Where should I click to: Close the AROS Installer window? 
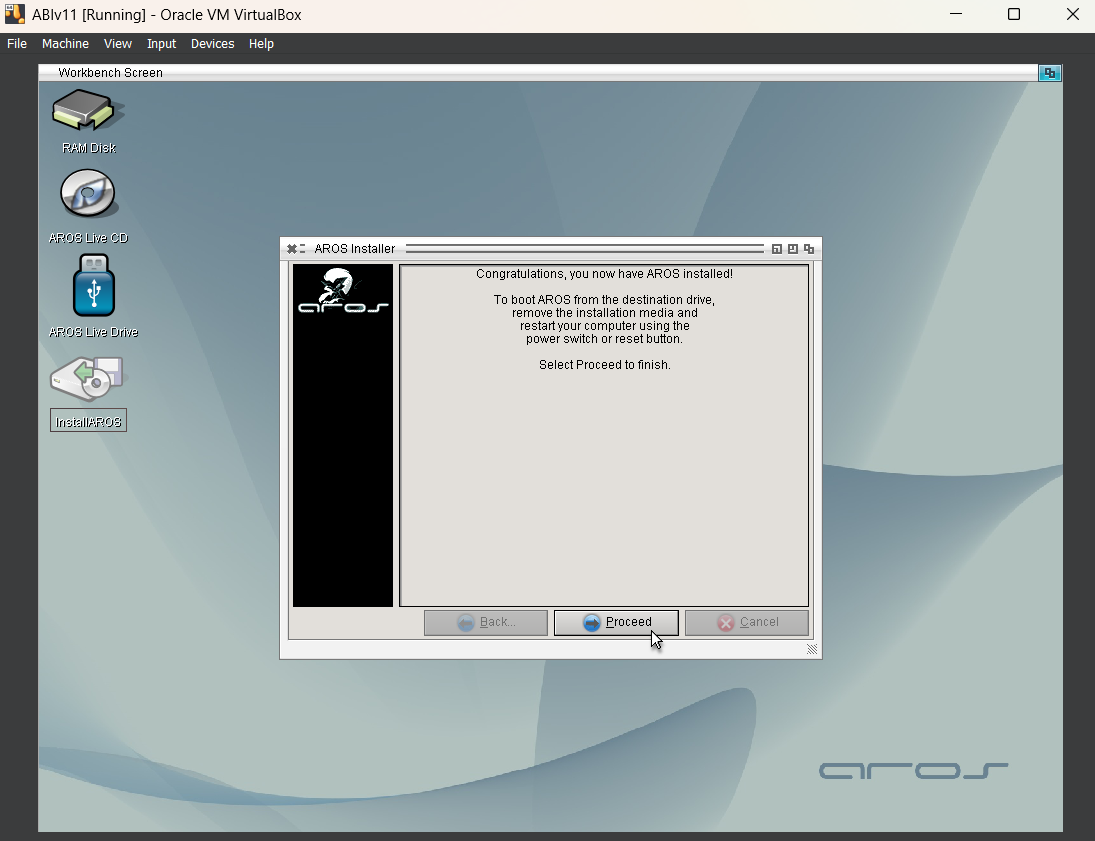coord(292,249)
